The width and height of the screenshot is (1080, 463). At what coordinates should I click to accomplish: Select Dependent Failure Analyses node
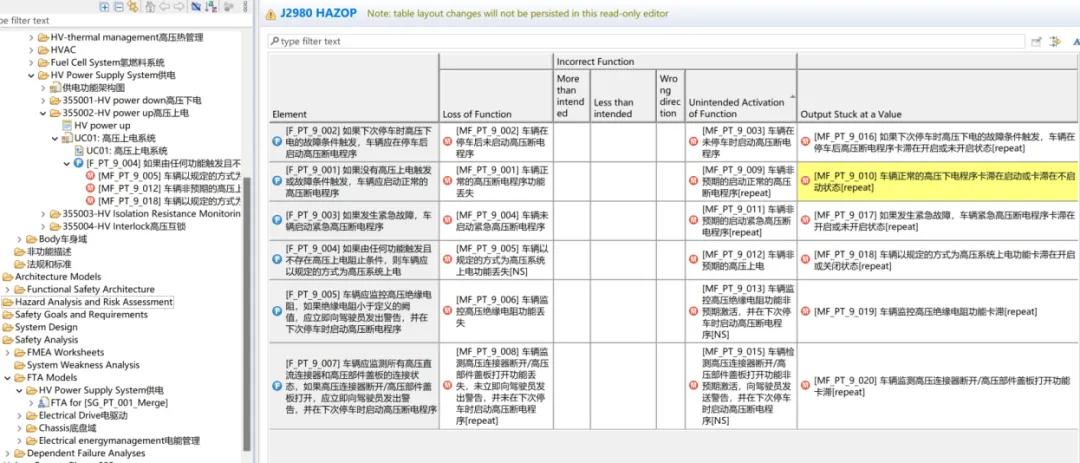(x=86, y=453)
